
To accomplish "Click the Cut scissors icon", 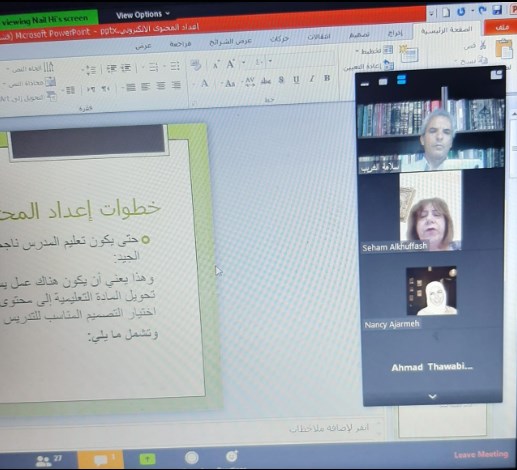I will [483, 45].
